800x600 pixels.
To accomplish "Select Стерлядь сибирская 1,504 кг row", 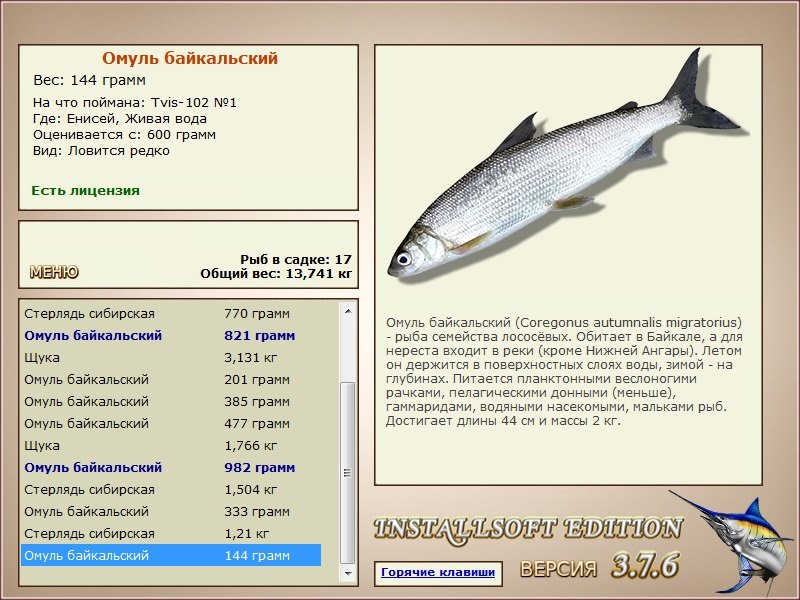I will click(x=171, y=489).
